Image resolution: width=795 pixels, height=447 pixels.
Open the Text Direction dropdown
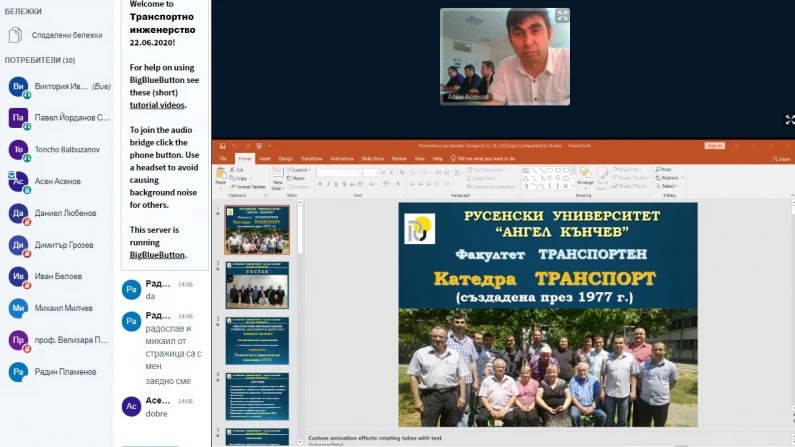point(485,170)
